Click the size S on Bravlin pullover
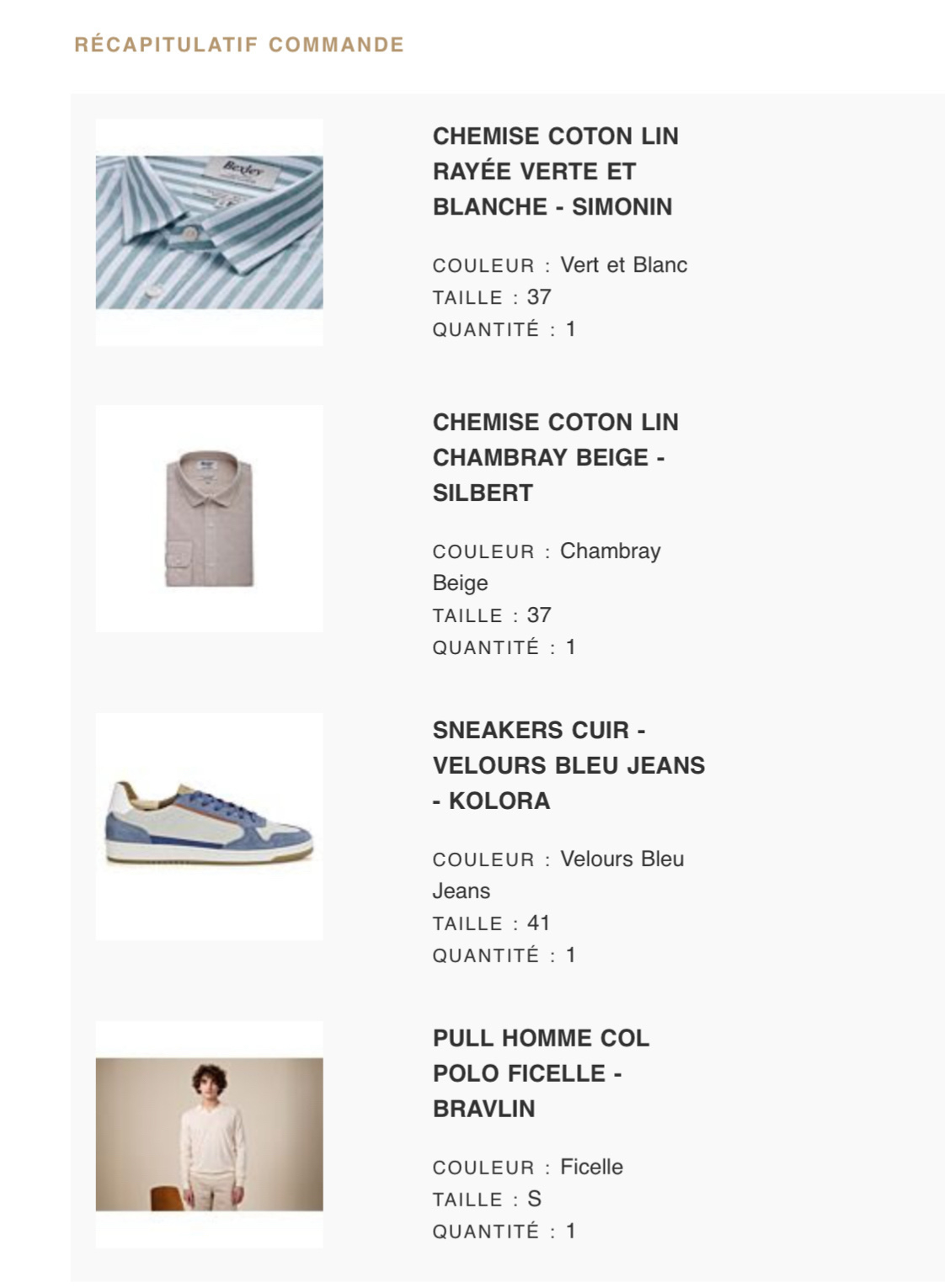 [534, 1200]
